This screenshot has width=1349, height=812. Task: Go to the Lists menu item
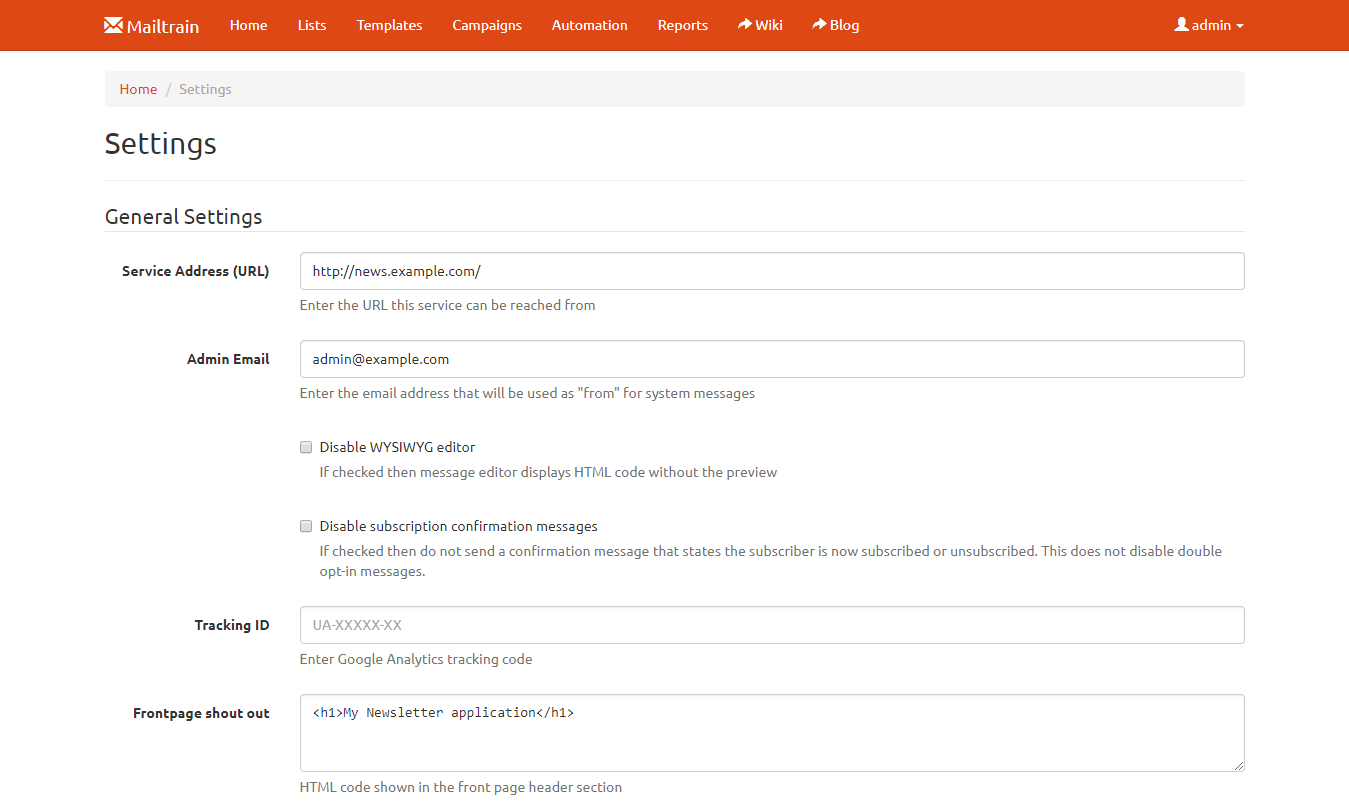312,25
